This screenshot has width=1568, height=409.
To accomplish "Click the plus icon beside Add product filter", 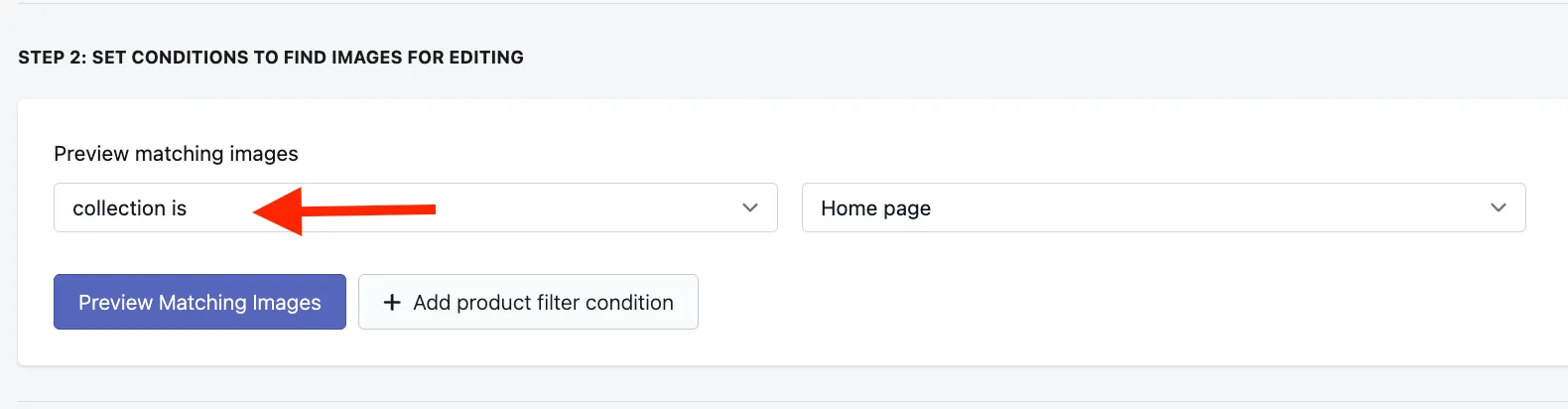I will coord(392,303).
